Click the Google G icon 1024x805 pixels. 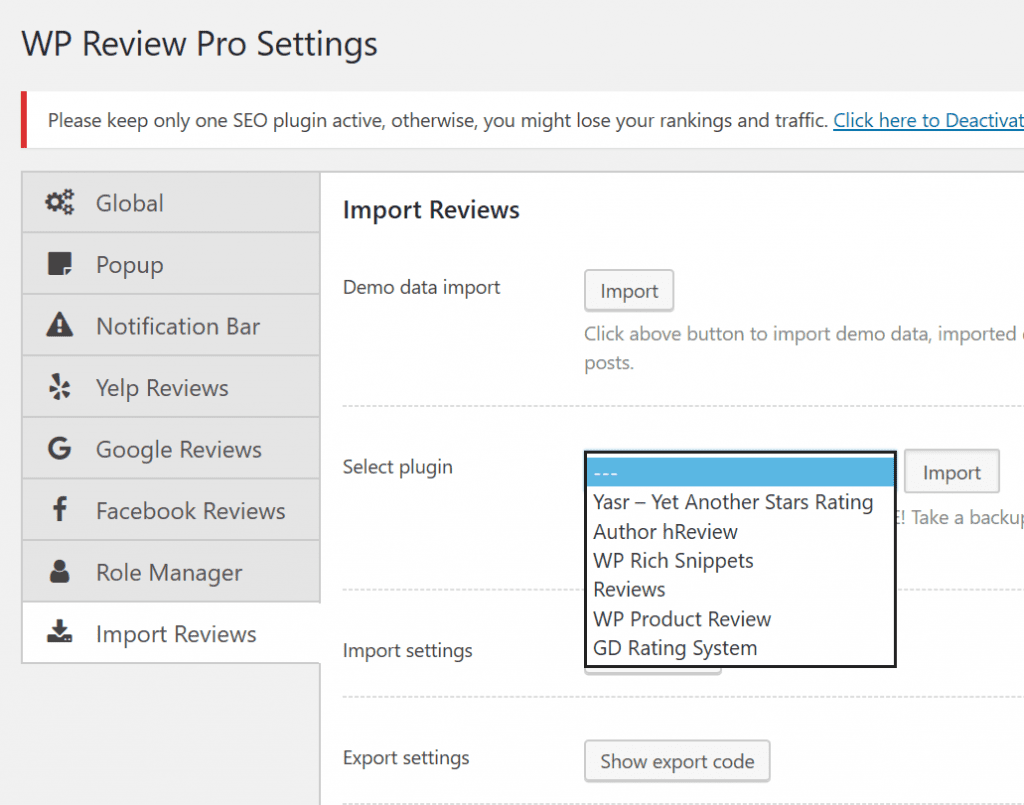coord(59,448)
